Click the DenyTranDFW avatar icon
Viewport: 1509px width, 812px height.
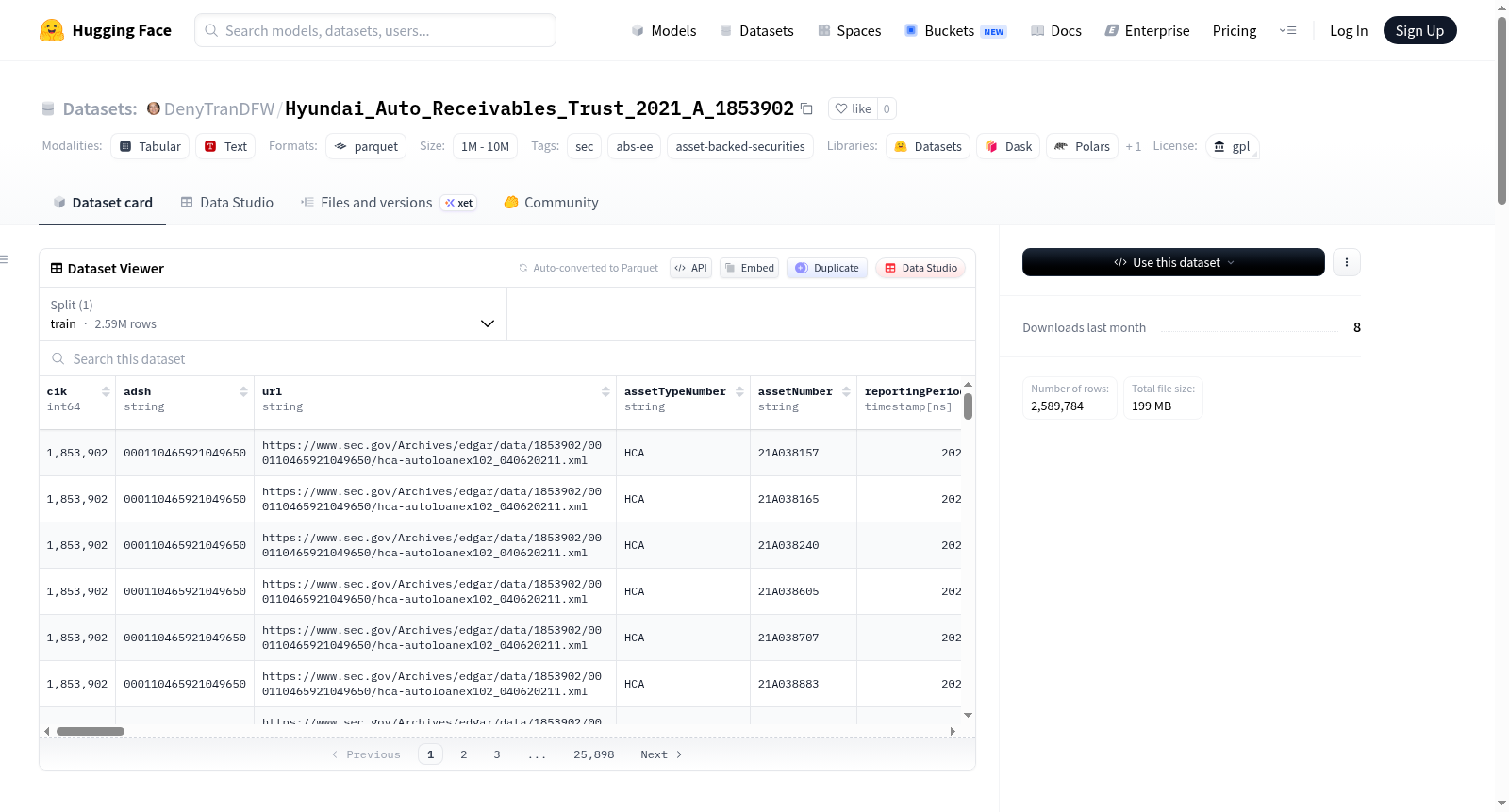(154, 108)
